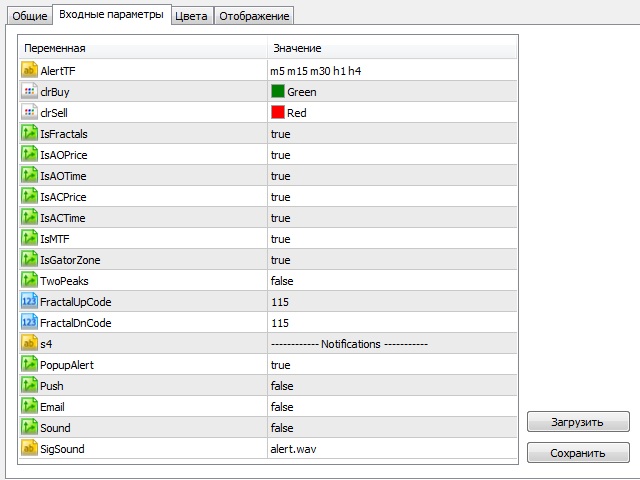Click the Green color swatch for clrBuy

coord(278,91)
